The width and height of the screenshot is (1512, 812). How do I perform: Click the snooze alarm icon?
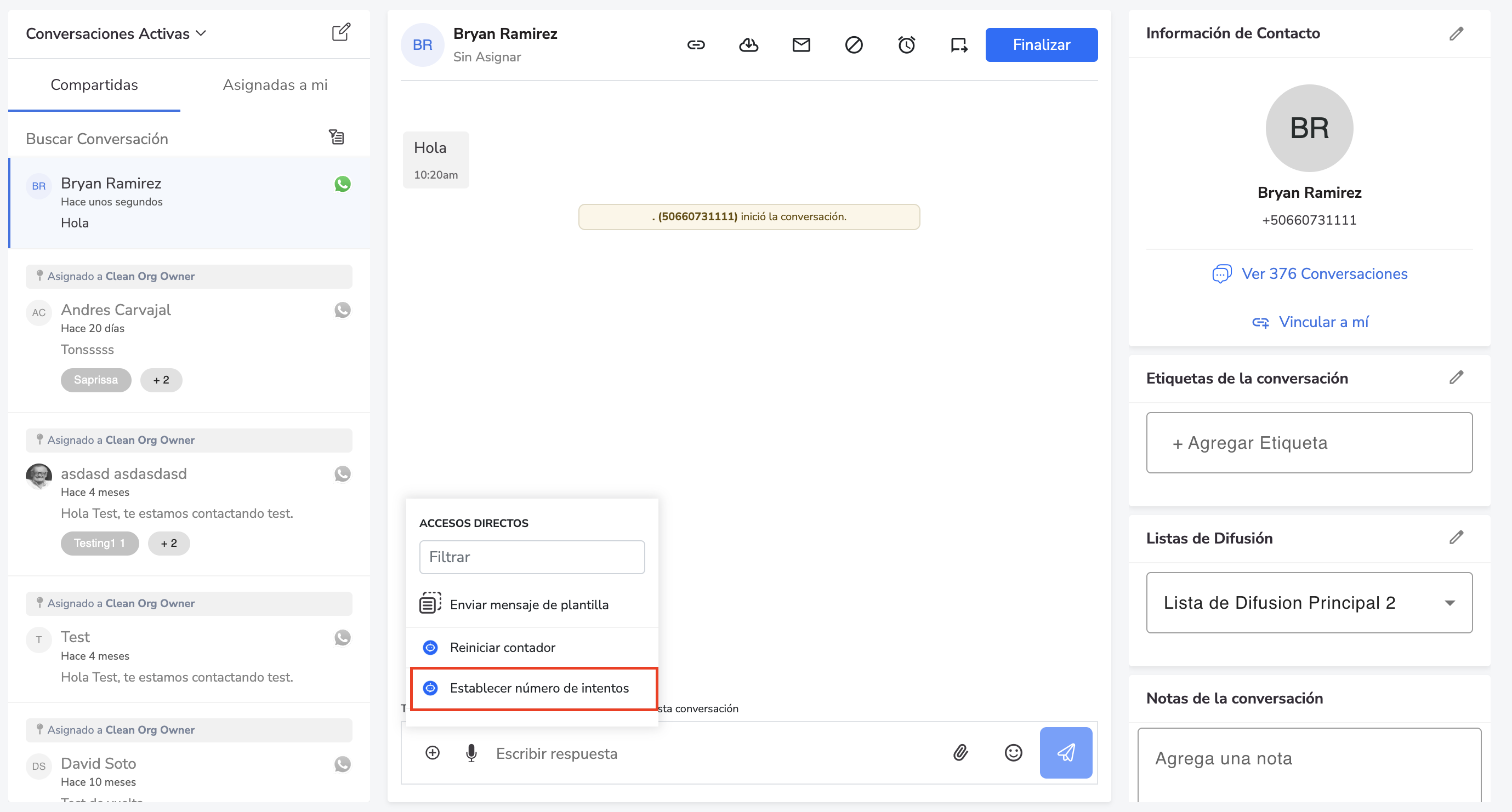pyautogui.click(x=906, y=44)
